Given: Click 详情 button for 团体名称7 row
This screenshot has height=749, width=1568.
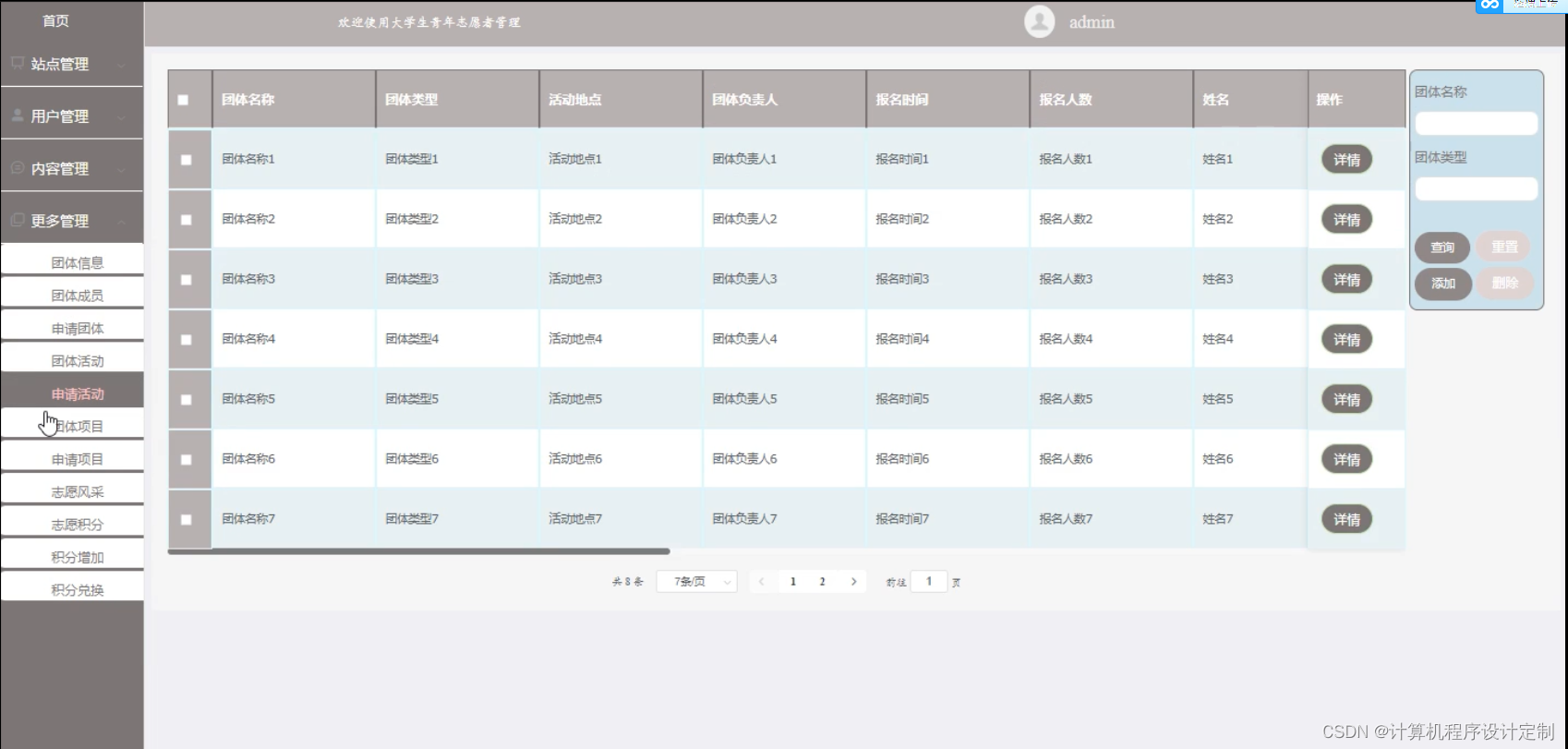Looking at the screenshot, I should click(x=1346, y=520).
